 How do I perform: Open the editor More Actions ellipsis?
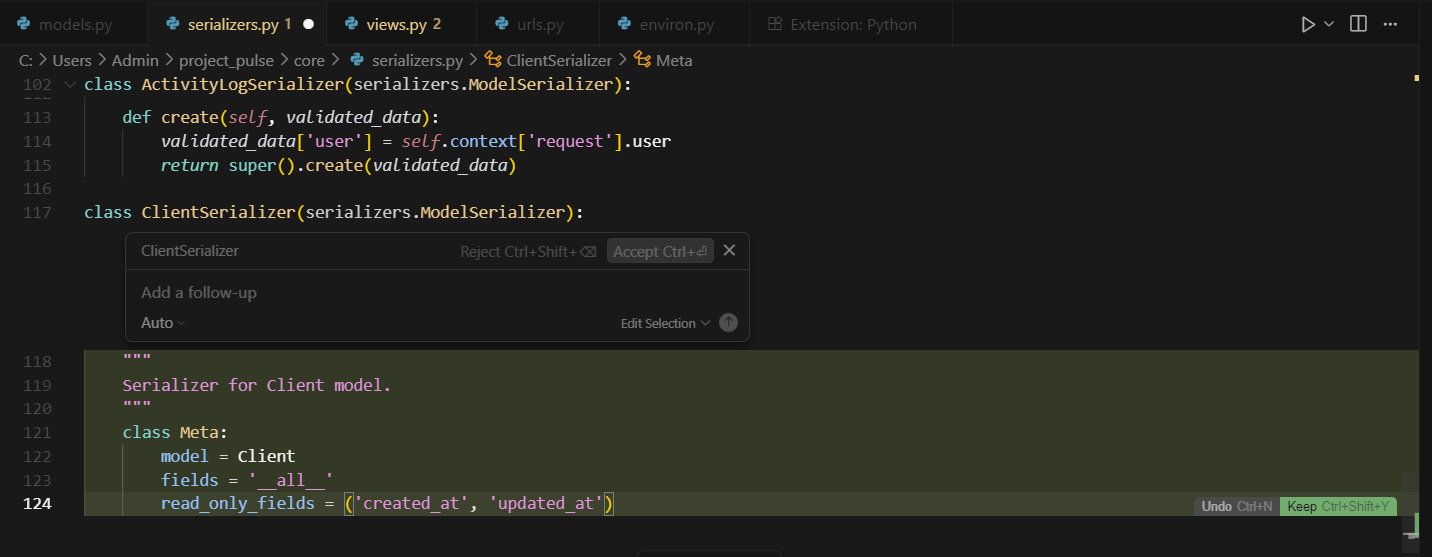click(x=1392, y=24)
